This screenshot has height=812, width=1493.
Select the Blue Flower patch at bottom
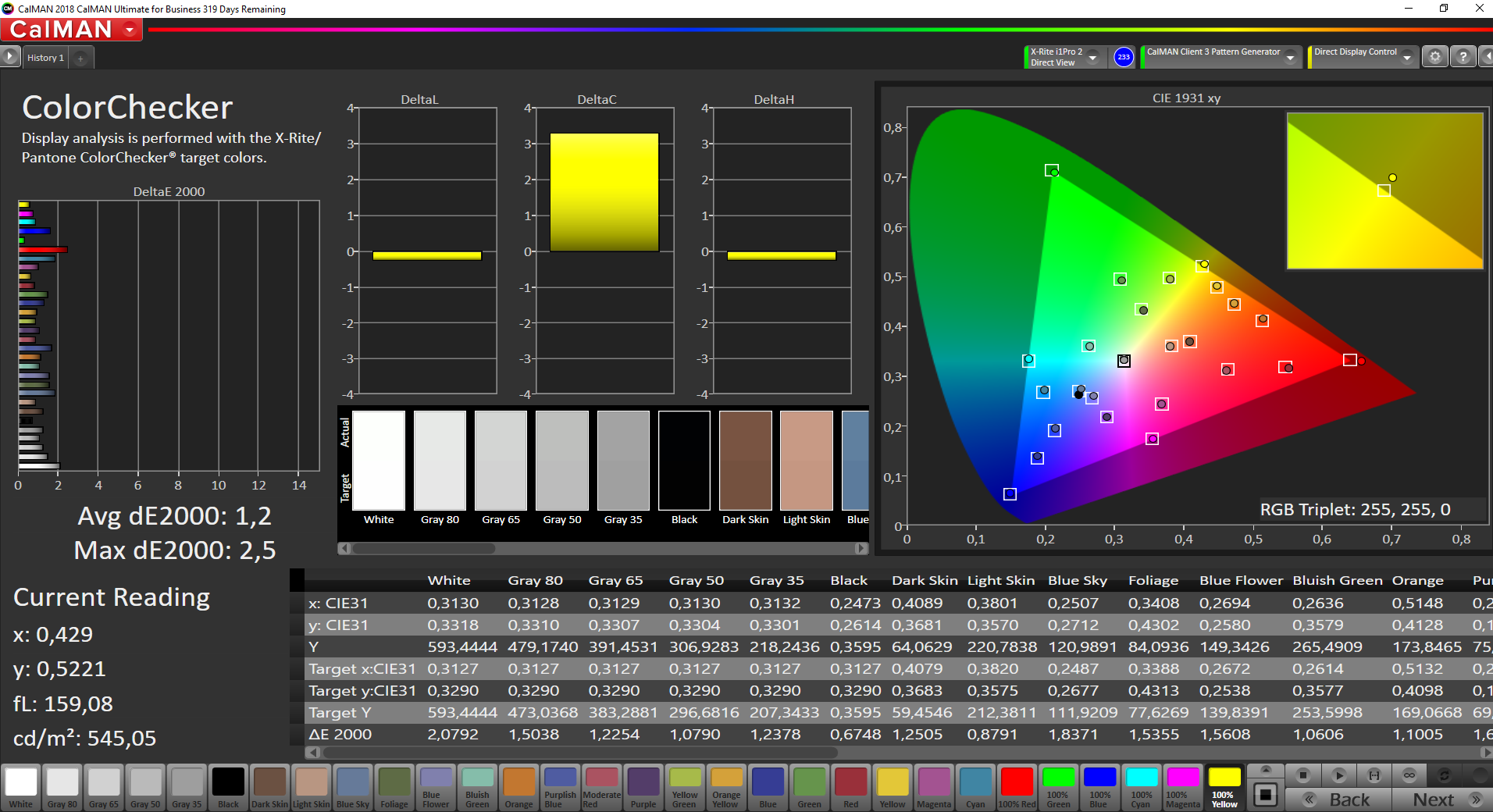point(436,788)
